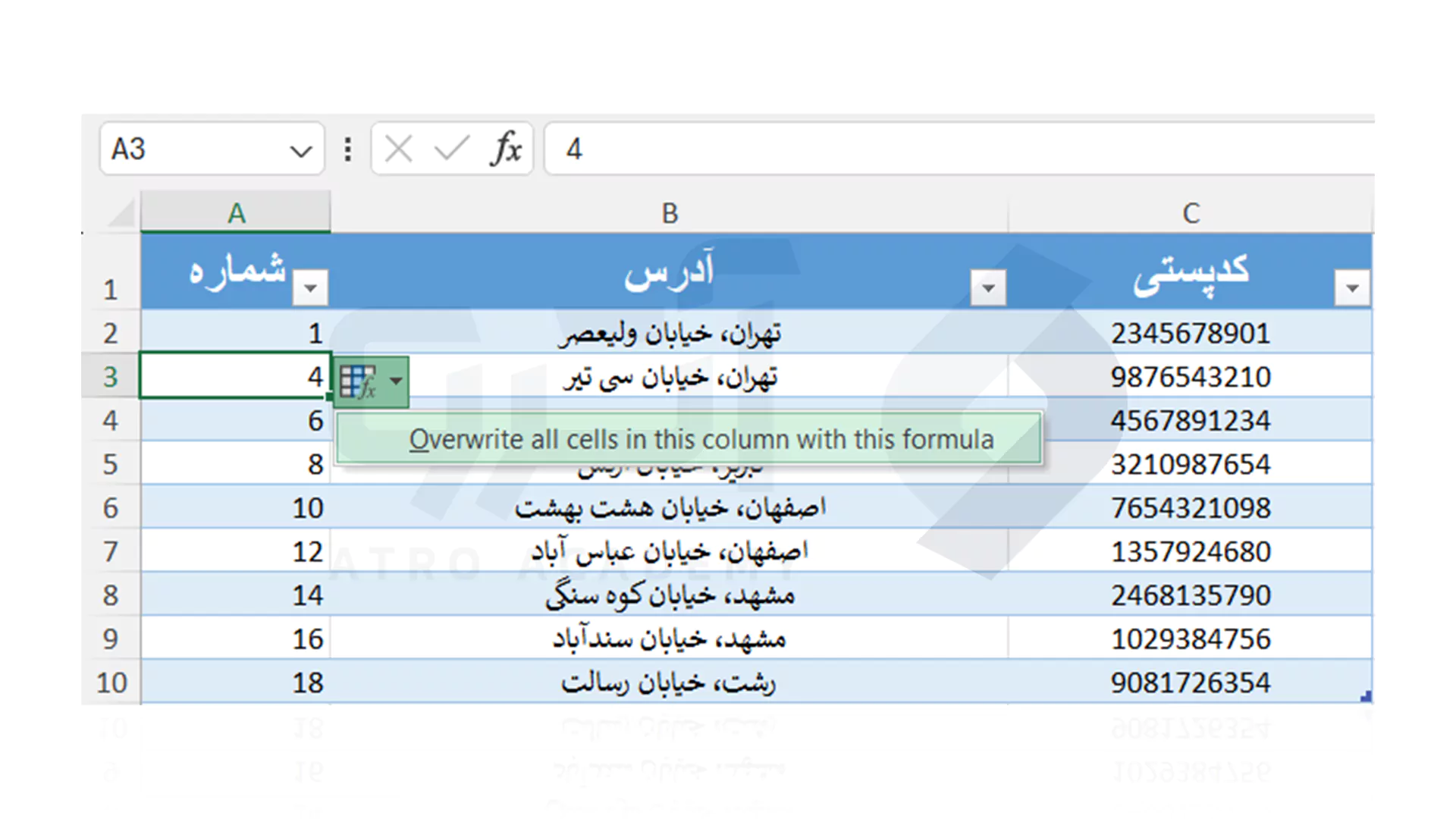Select postal code 1029384756
Image resolution: width=1456 pixels, height=819 pixels.
1191,639
